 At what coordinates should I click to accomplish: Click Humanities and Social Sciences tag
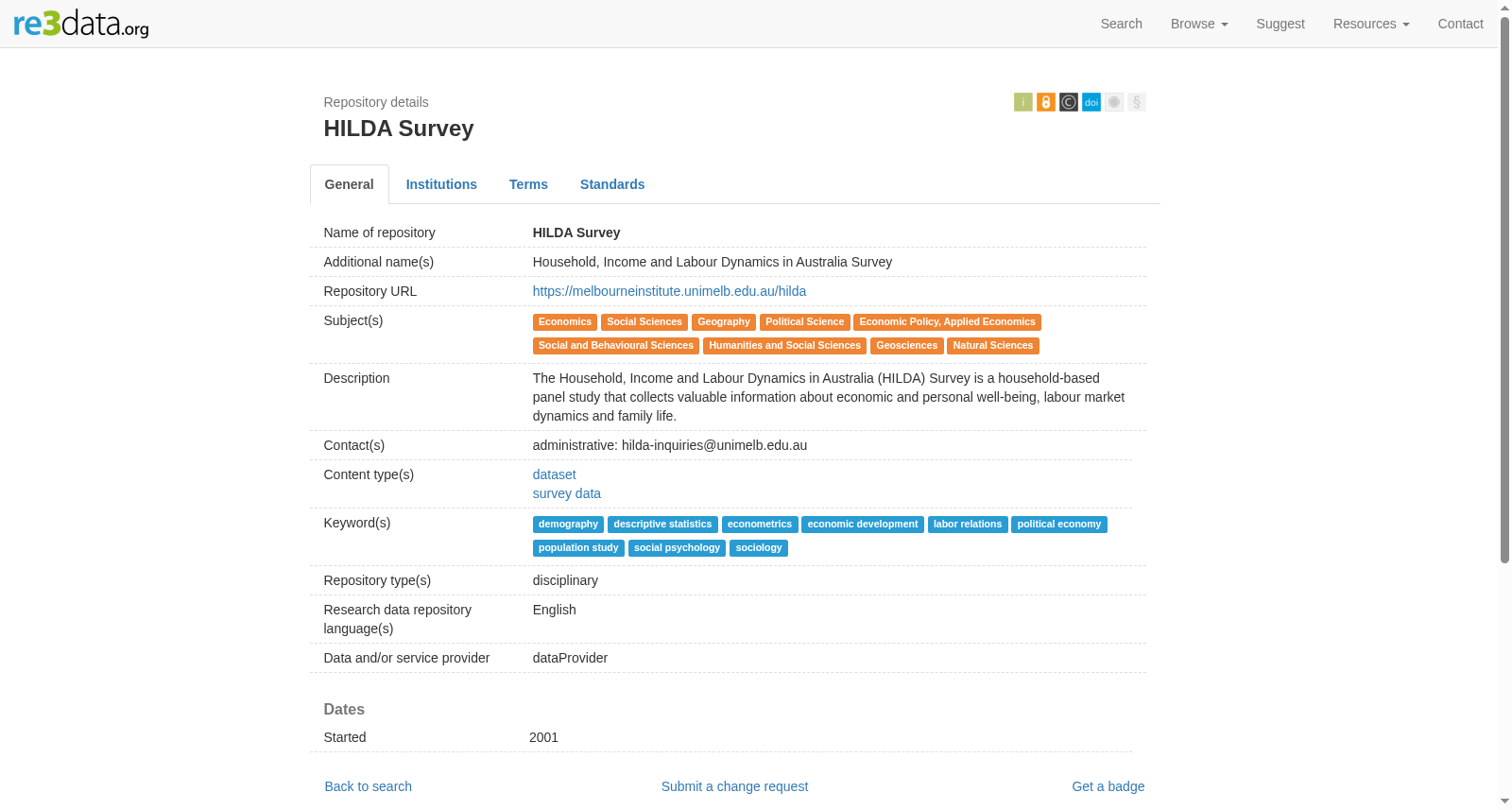784,346
